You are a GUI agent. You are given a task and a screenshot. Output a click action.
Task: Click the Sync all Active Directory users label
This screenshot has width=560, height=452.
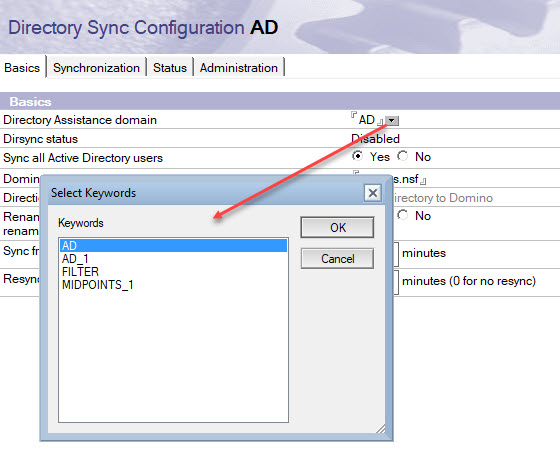click(x=83, y=158)
